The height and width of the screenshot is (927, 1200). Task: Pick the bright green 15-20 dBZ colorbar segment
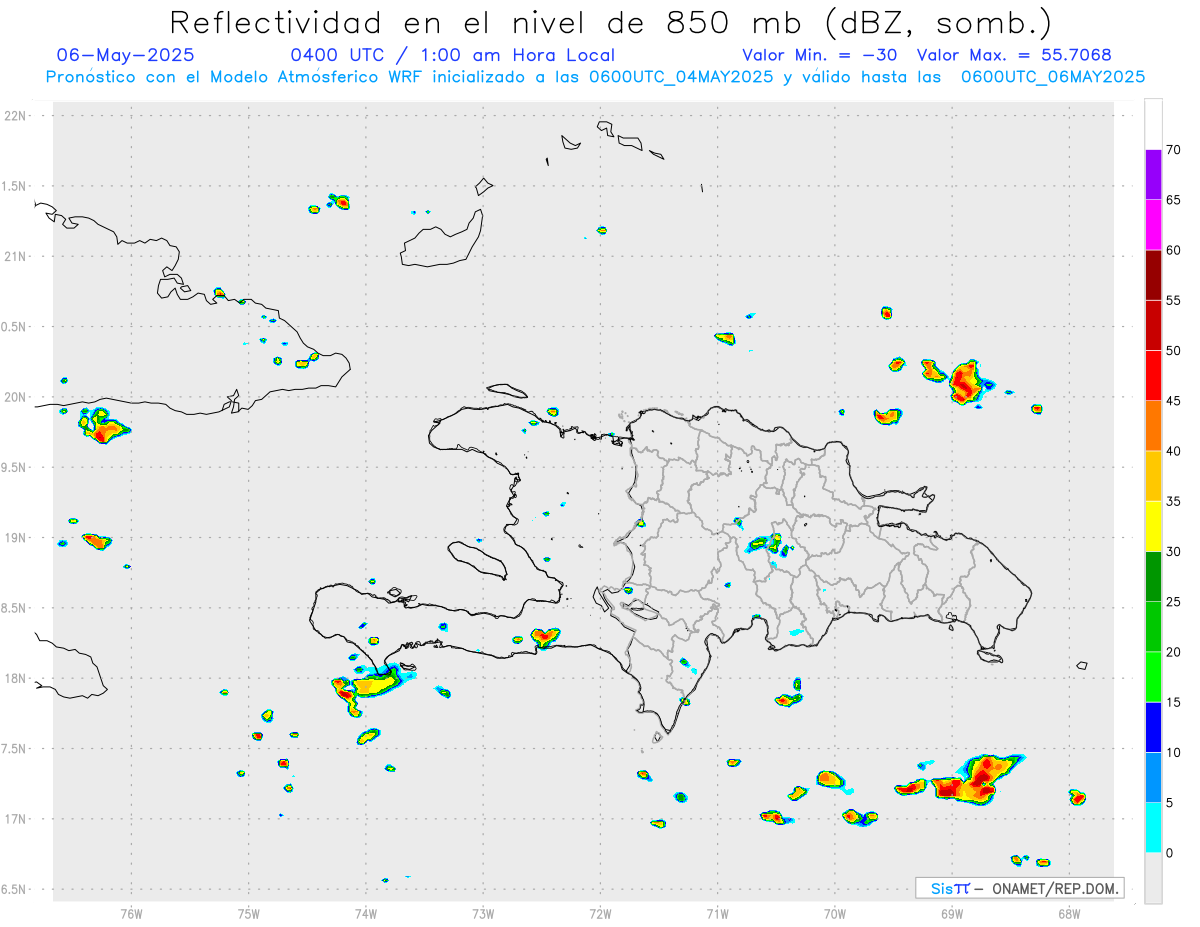[x=1153, y=677]
